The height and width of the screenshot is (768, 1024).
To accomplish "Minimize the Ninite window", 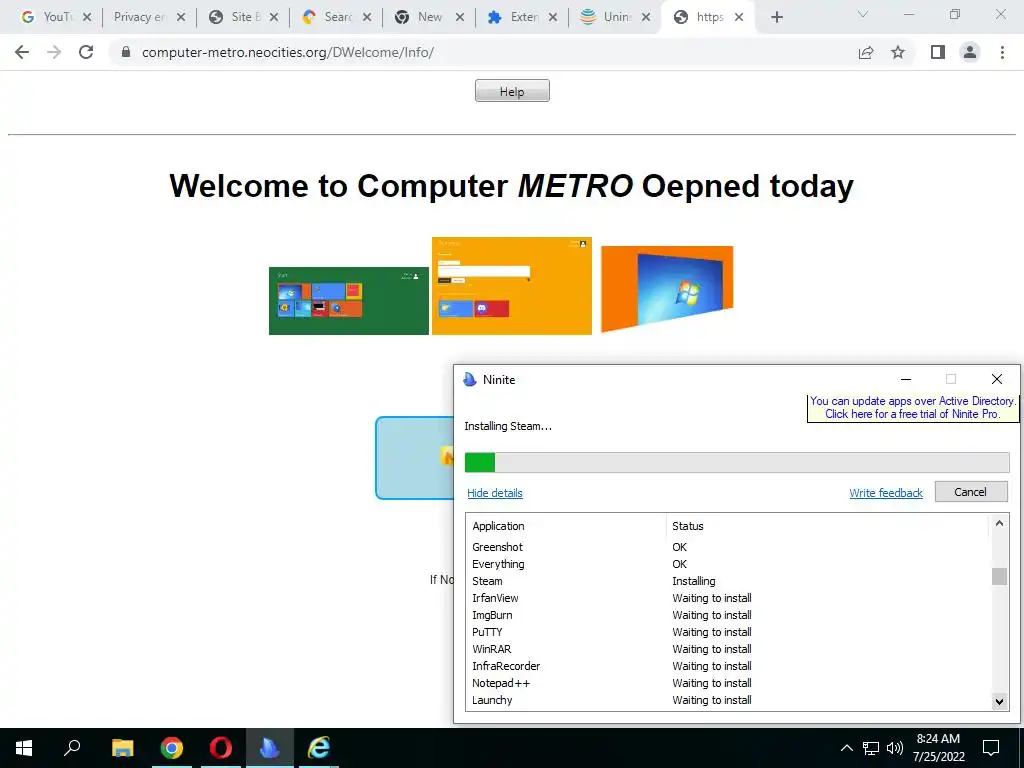I will [906, 379].
